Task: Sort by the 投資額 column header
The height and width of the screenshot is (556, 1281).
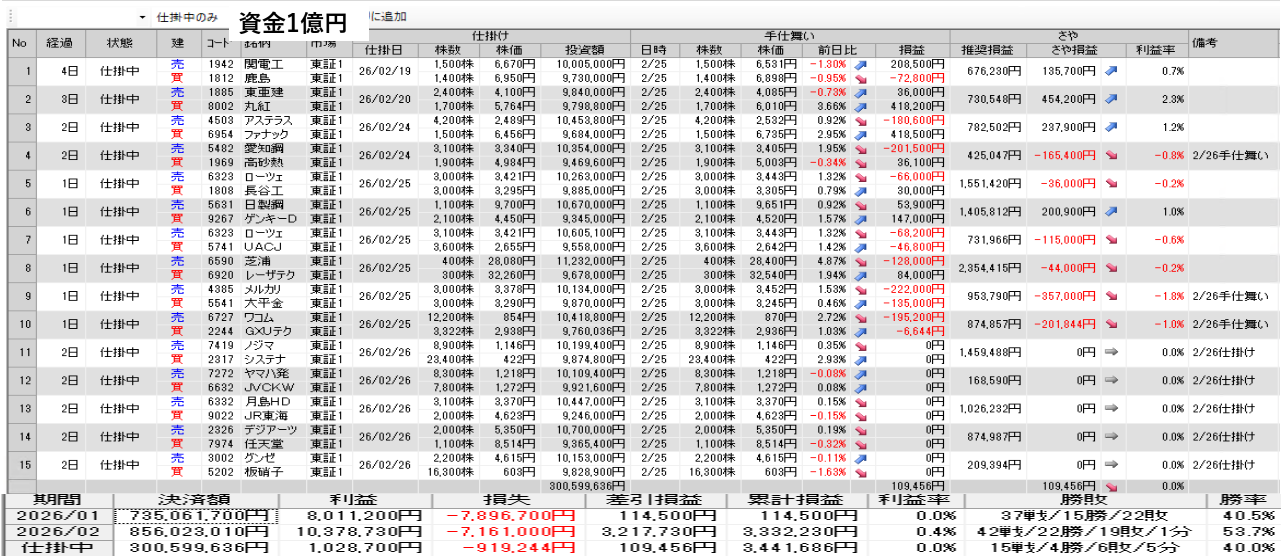Action: [x=585, y=50]
